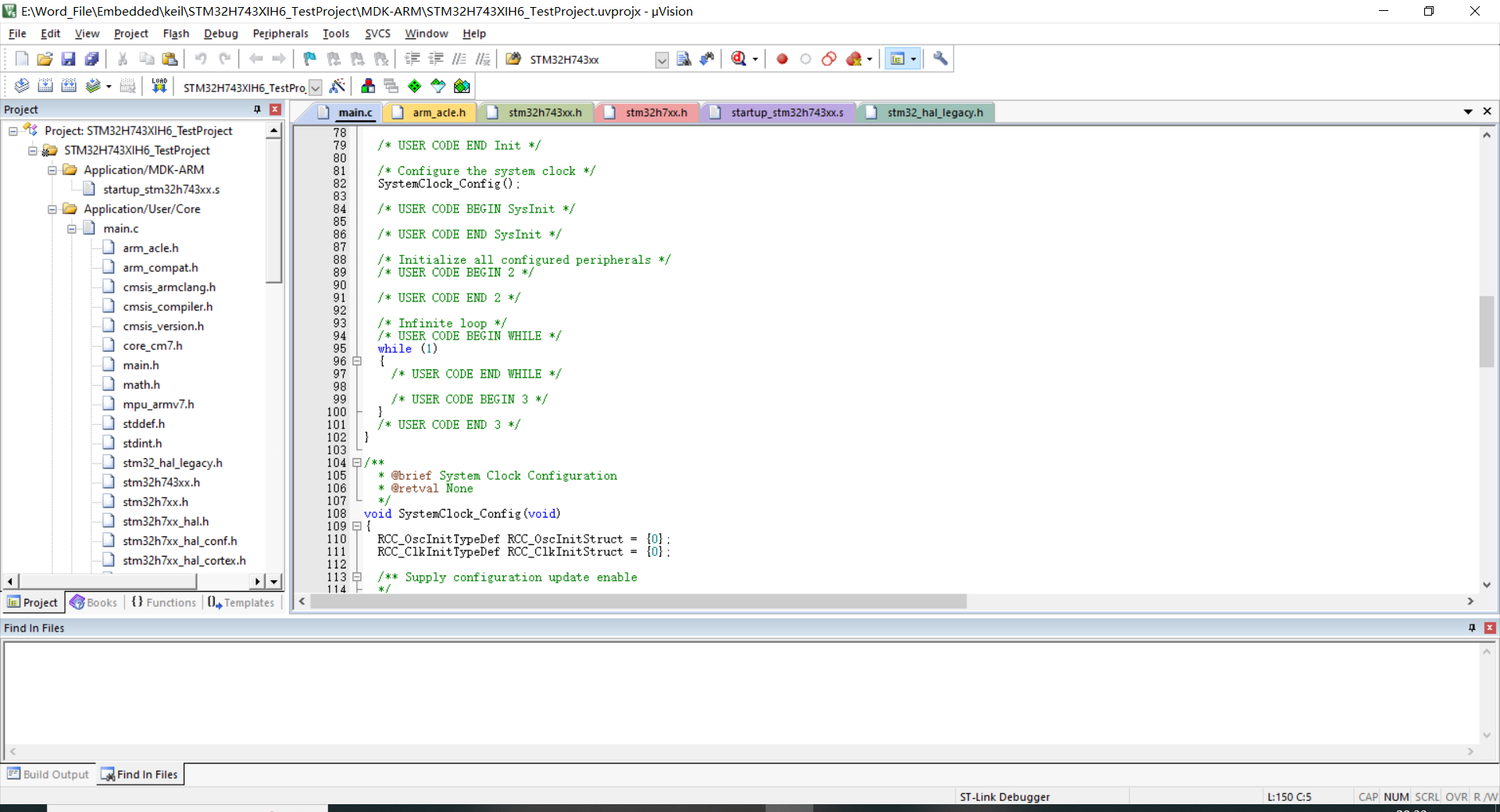Open the Pack Installer icon
1500x812 pixels.
pos(462,86)
